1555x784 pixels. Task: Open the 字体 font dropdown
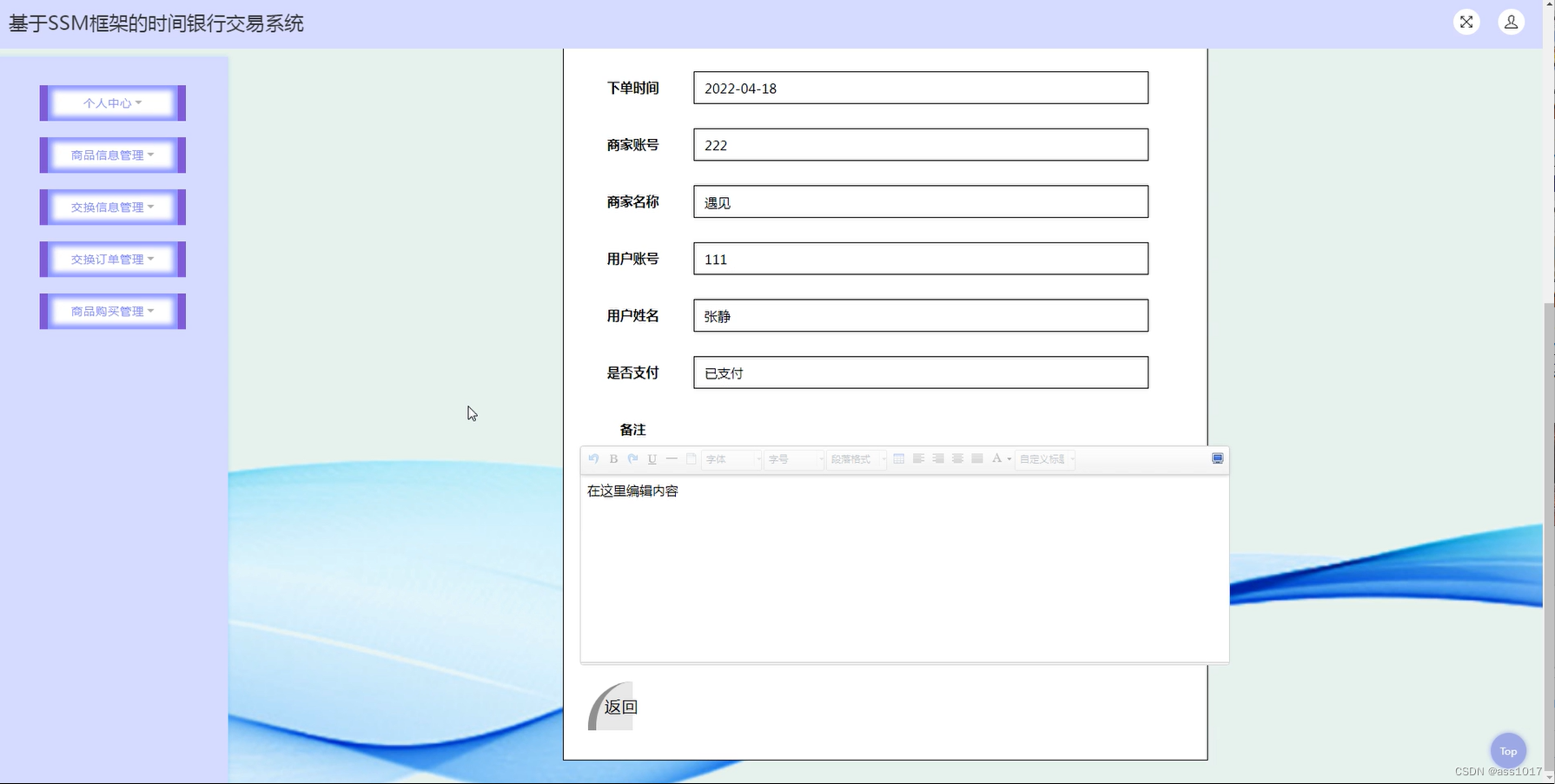730,459
